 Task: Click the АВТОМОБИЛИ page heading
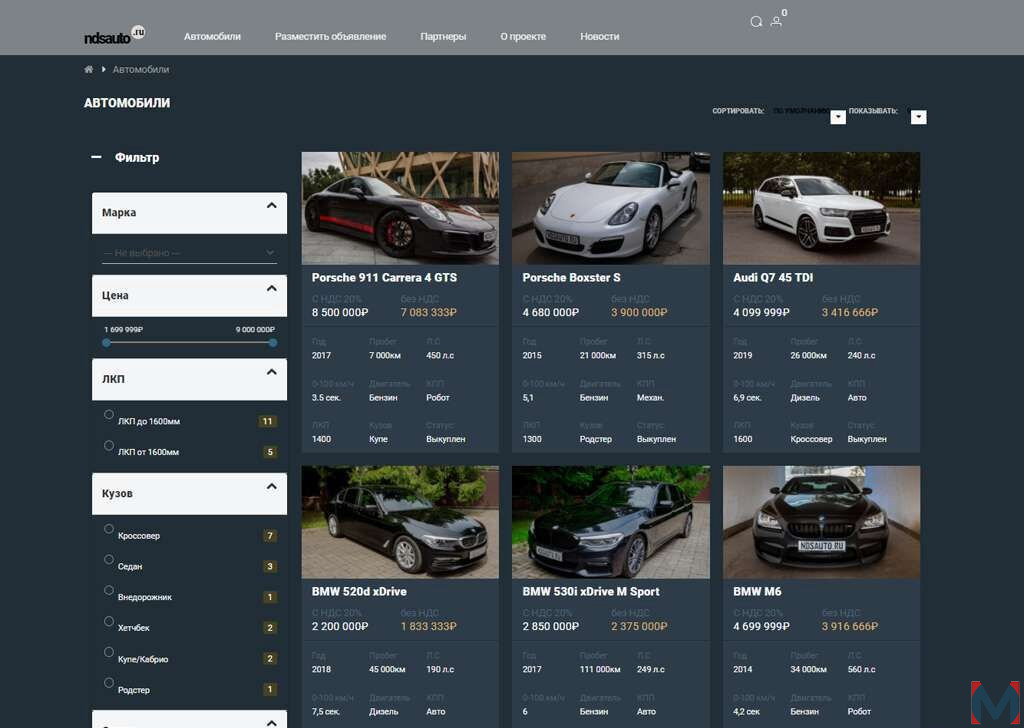[127, 103]
